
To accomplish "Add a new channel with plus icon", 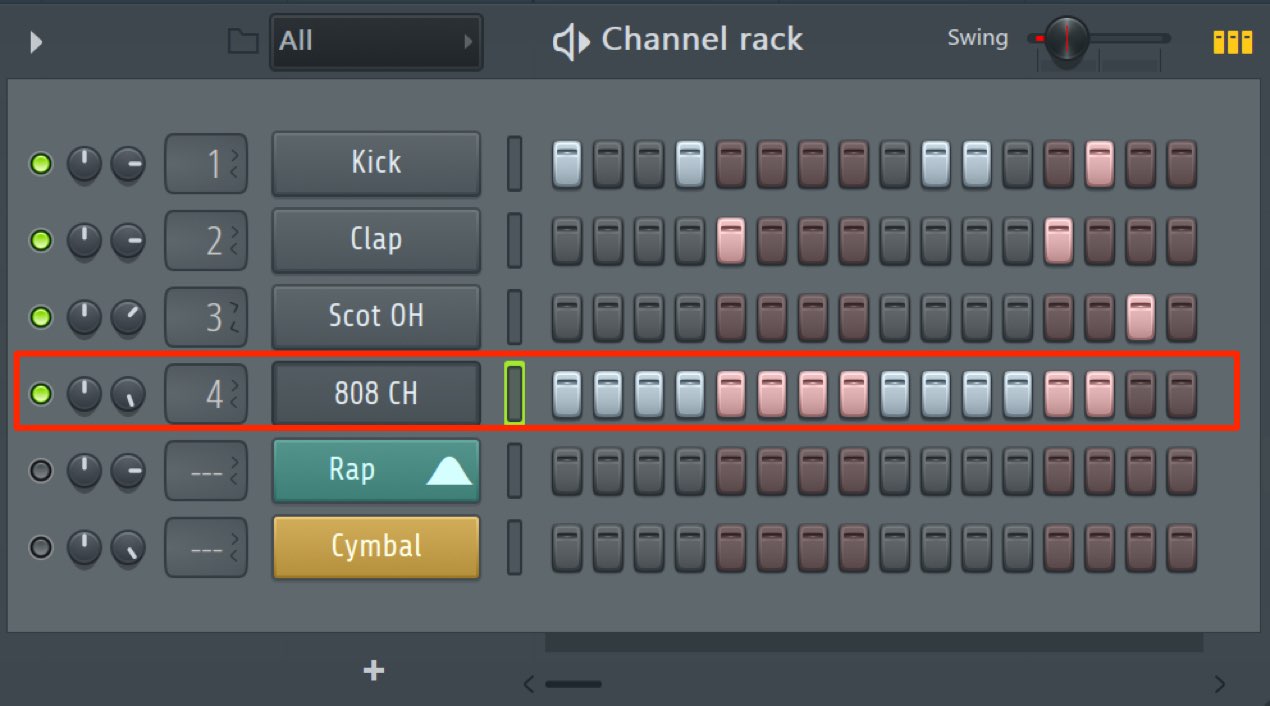I will pos(373,670).
